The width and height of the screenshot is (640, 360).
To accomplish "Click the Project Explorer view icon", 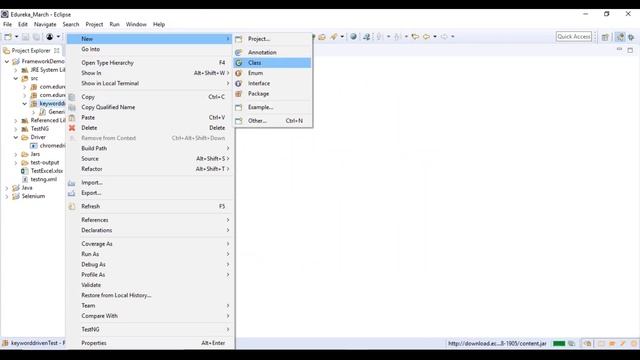I will coord(7,51).
